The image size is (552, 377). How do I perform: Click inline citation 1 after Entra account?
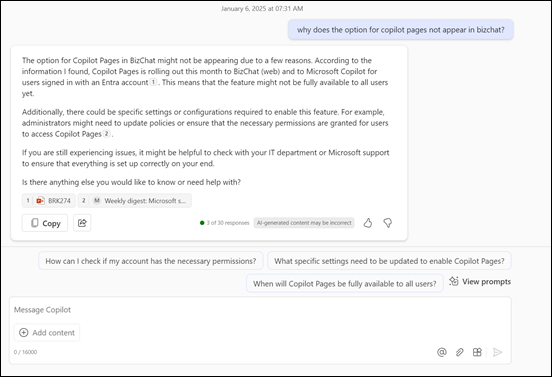[x=153, y=82]
